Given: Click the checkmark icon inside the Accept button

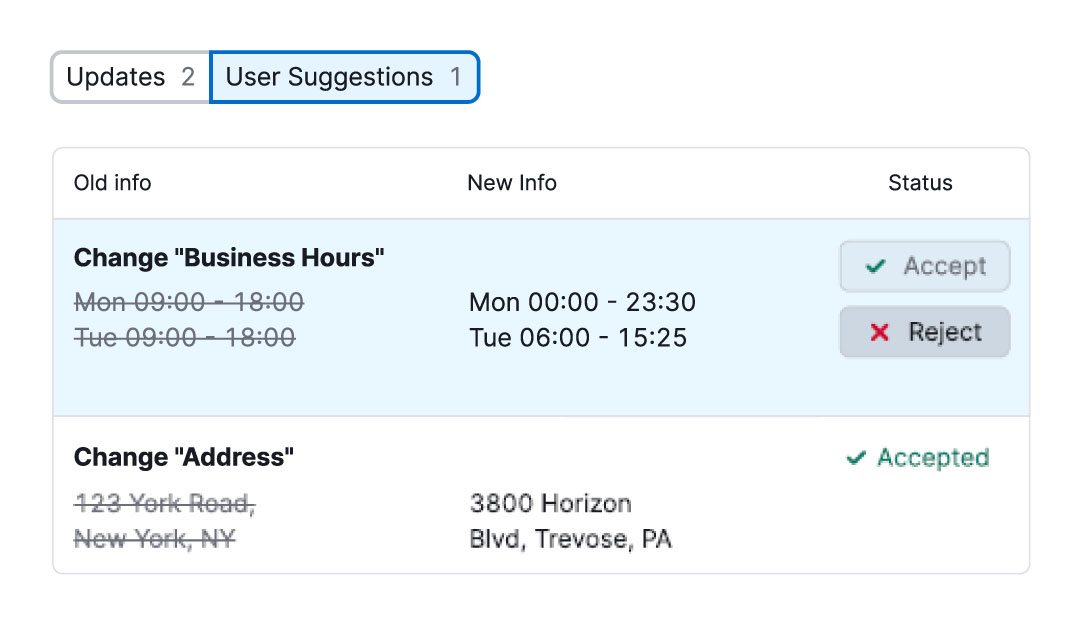Looking at the screenshot, I should click(876, 267).
